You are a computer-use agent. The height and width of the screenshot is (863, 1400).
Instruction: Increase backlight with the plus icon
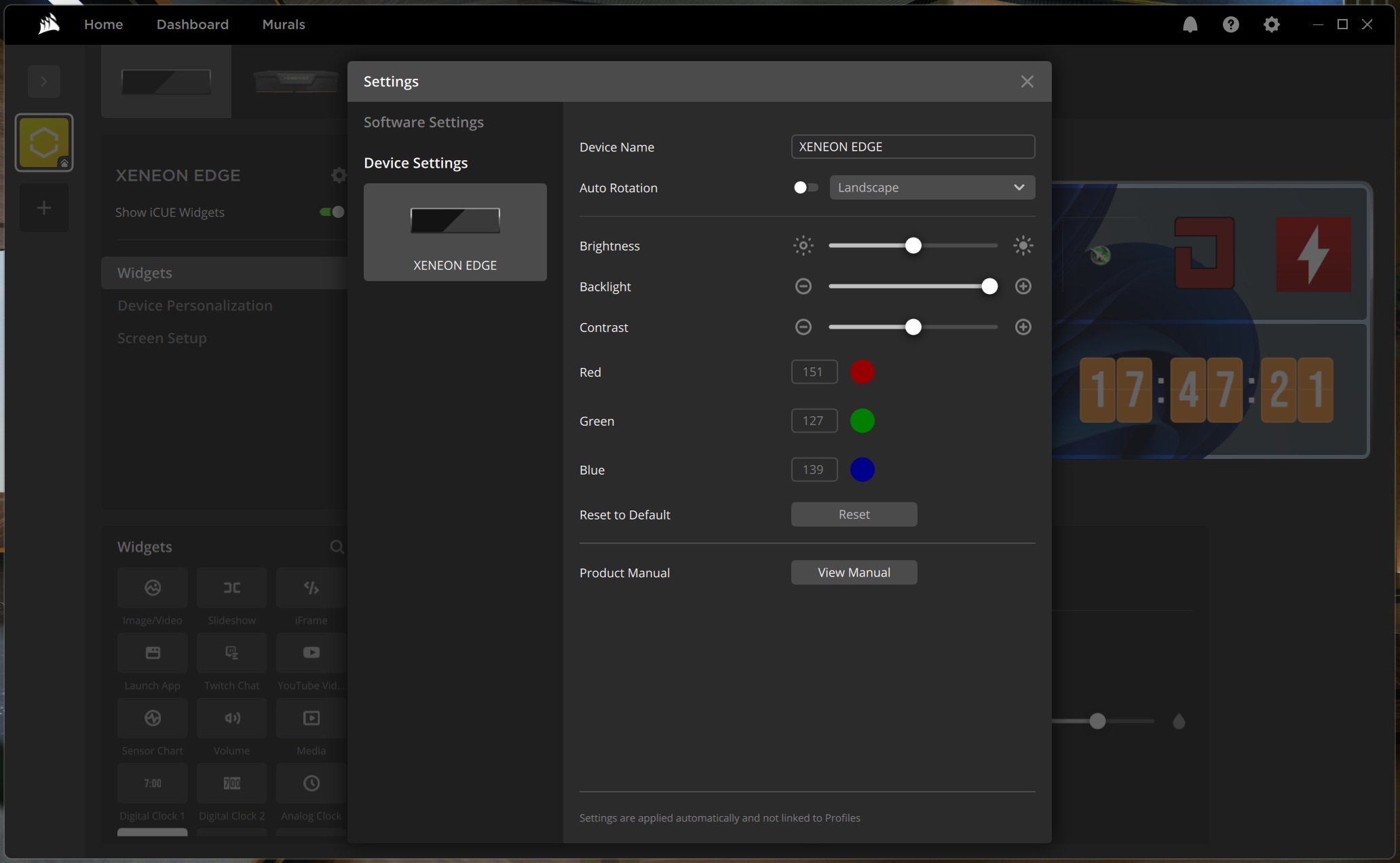[x=1023, y=287]
